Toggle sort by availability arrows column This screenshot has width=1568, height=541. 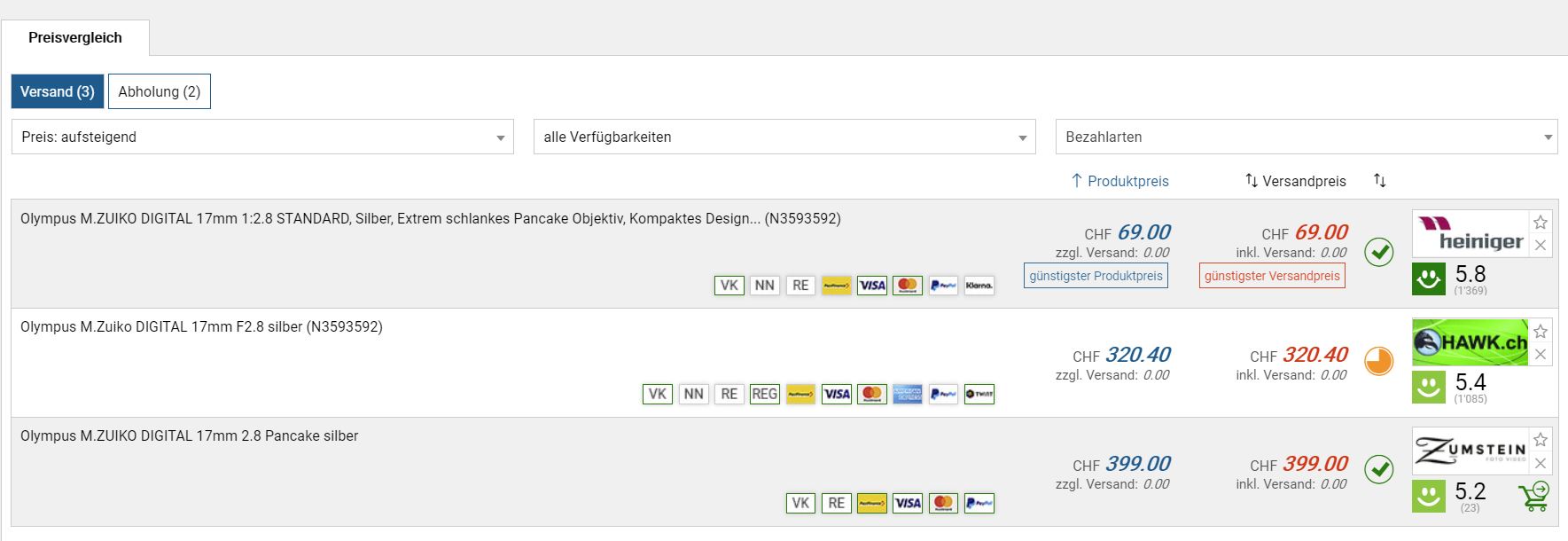tap(1379, 181)
